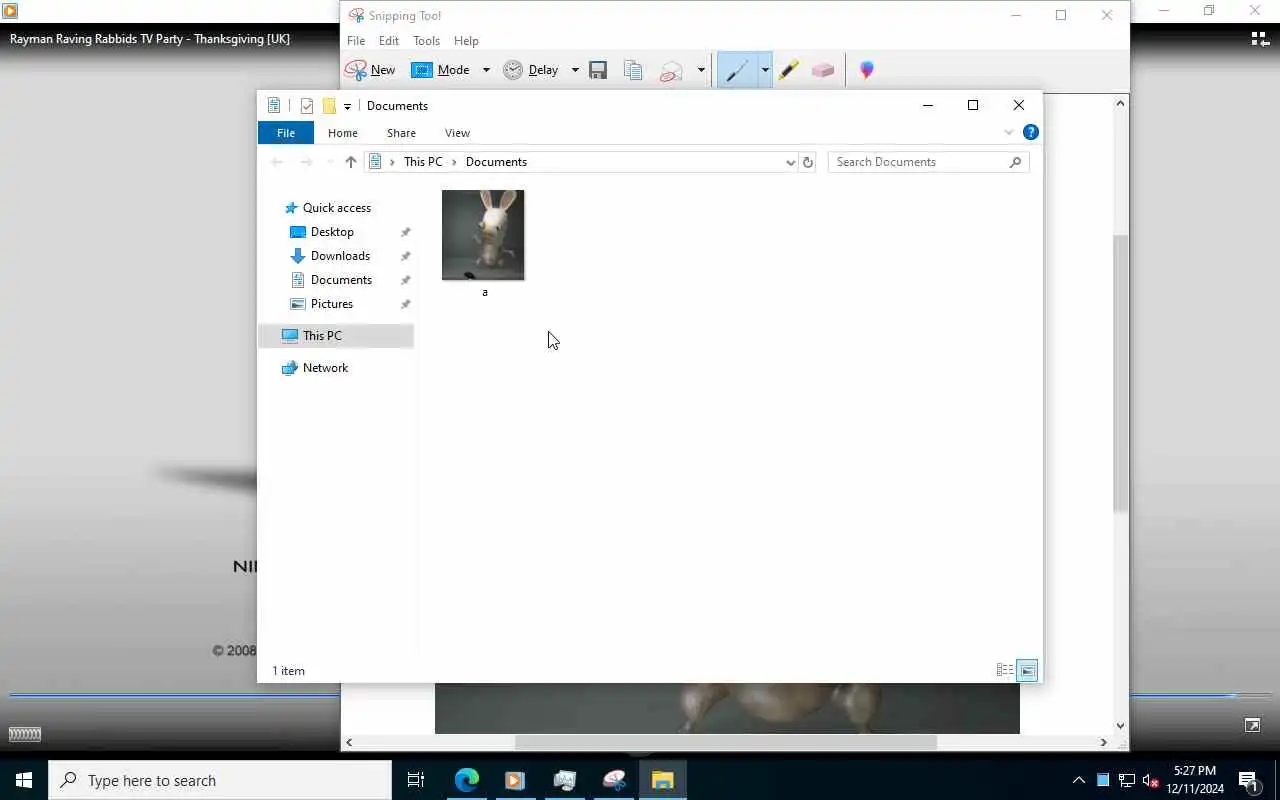This screenshot has width=1280, height=800.
Task: Open Explorer help question mark icon
Action: click(x=1031, y=132)
